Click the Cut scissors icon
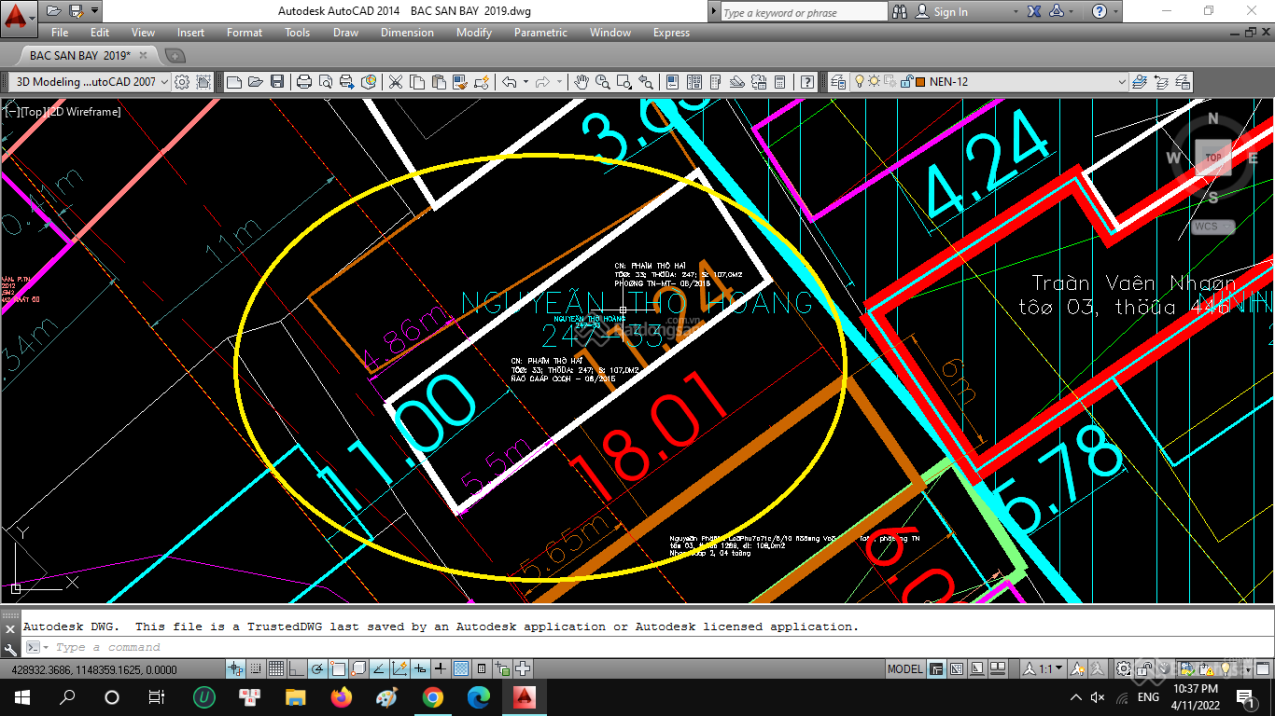The image size is (1275, 716). coord(396,82)
